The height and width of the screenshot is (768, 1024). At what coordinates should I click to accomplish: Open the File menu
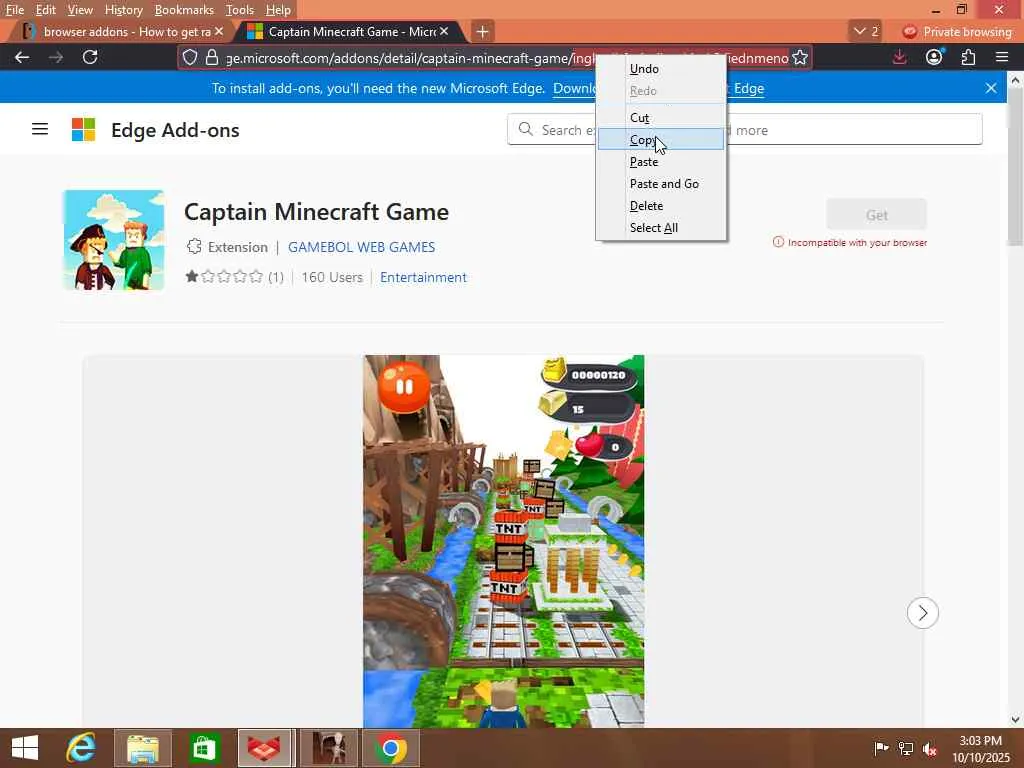click(14, 10)
